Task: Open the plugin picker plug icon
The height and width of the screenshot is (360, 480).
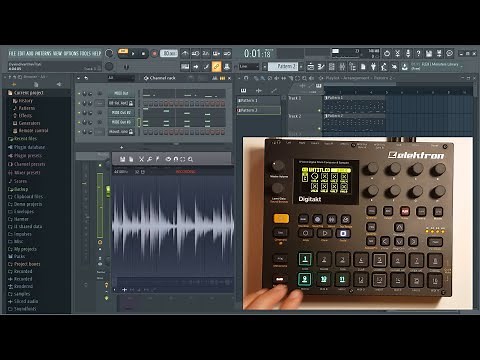Action: pos(373,67)
